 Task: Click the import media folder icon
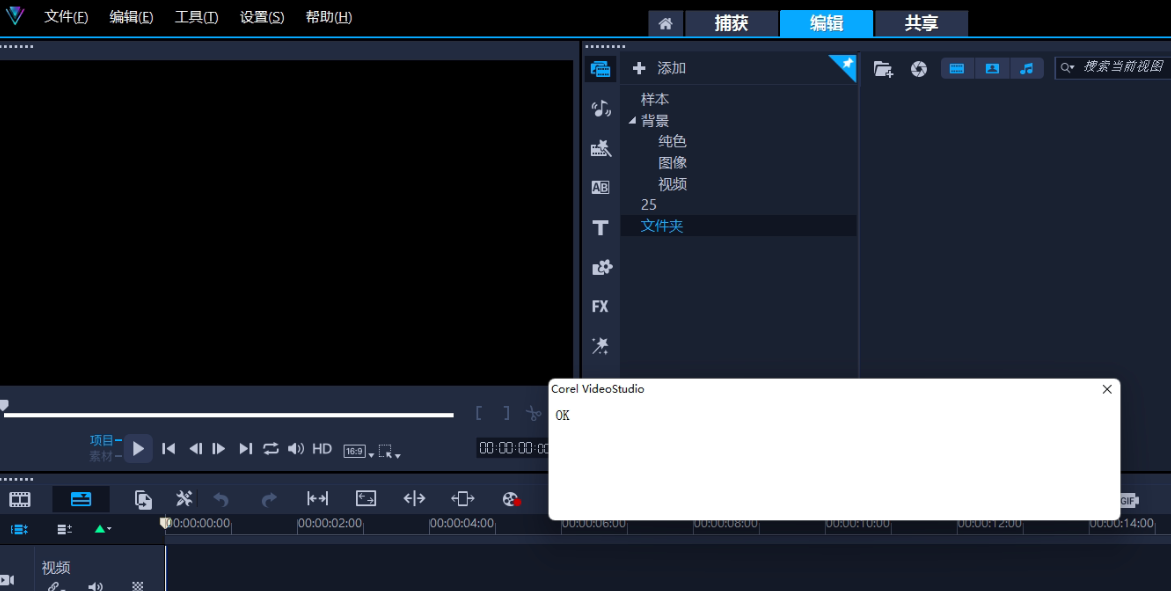(x=883, y=69)
